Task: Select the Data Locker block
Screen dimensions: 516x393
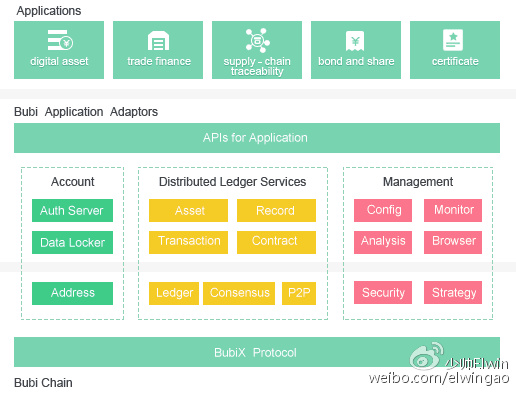Action: 72,242
